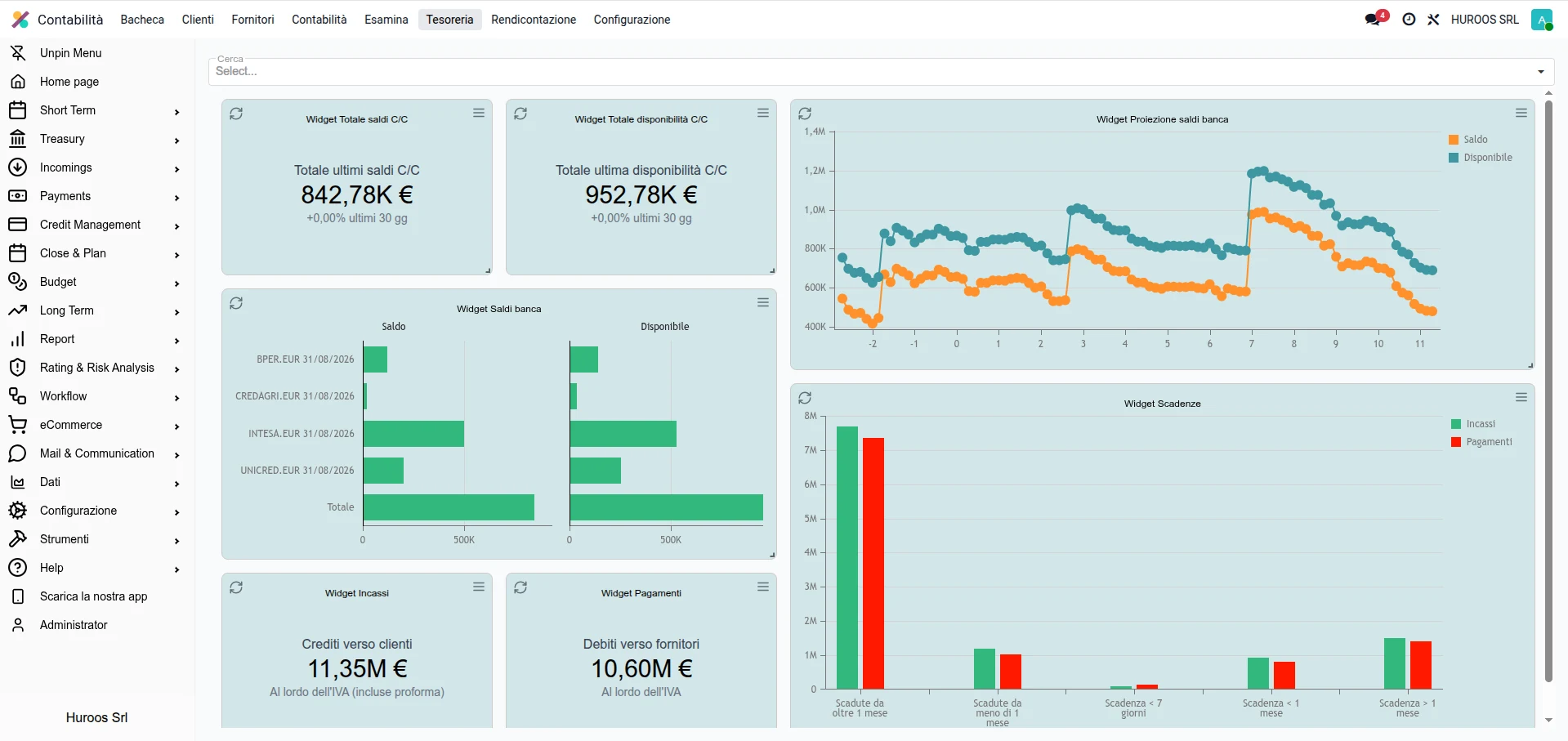Image resolution: width=1568 pixels, height=741 pixels.
Task: Expand the Treasury submenu arrow
Action: pos(176,141)
